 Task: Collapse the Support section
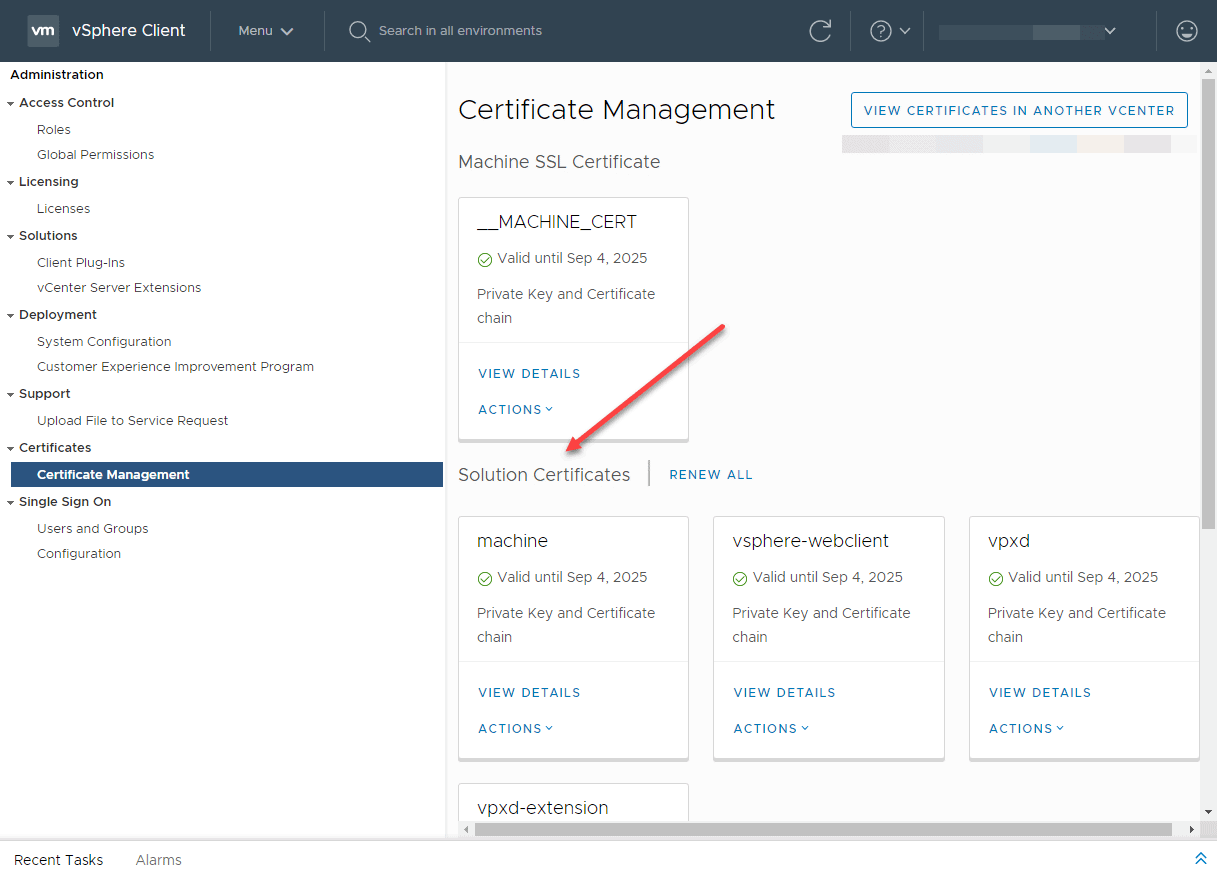(10, 394)
